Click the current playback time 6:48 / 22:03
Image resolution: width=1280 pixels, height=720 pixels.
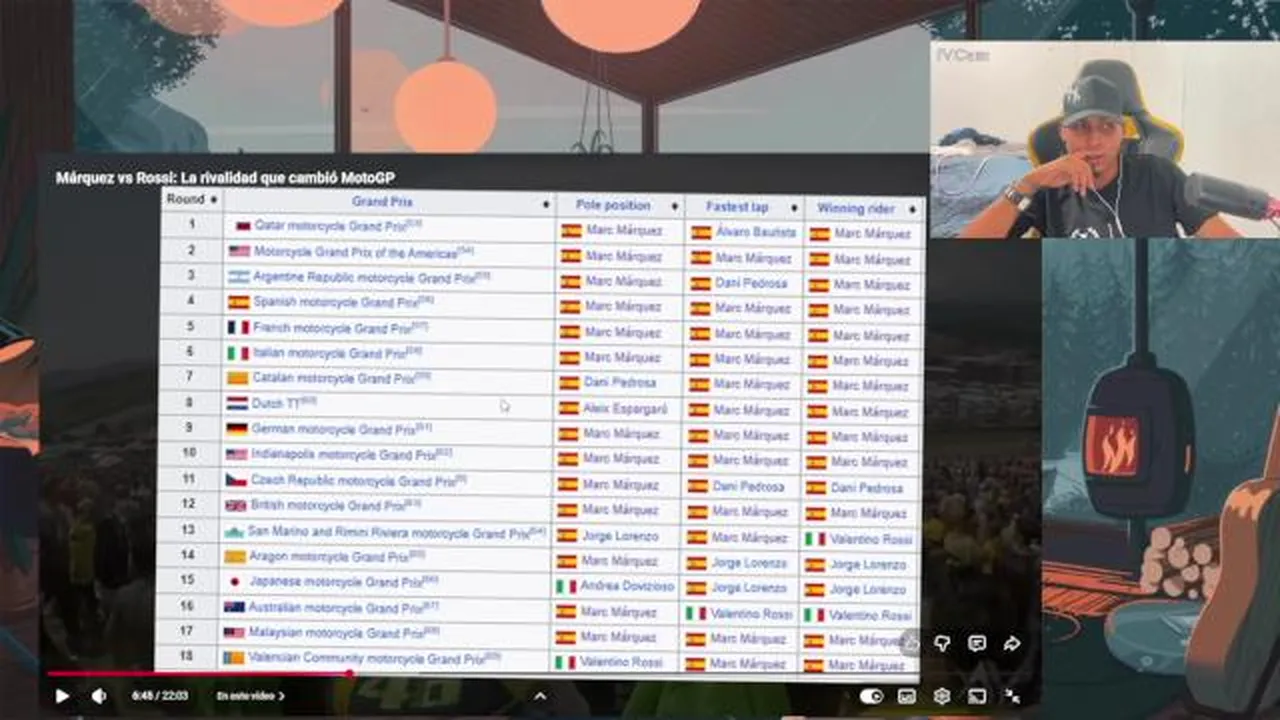coord(159,696)
